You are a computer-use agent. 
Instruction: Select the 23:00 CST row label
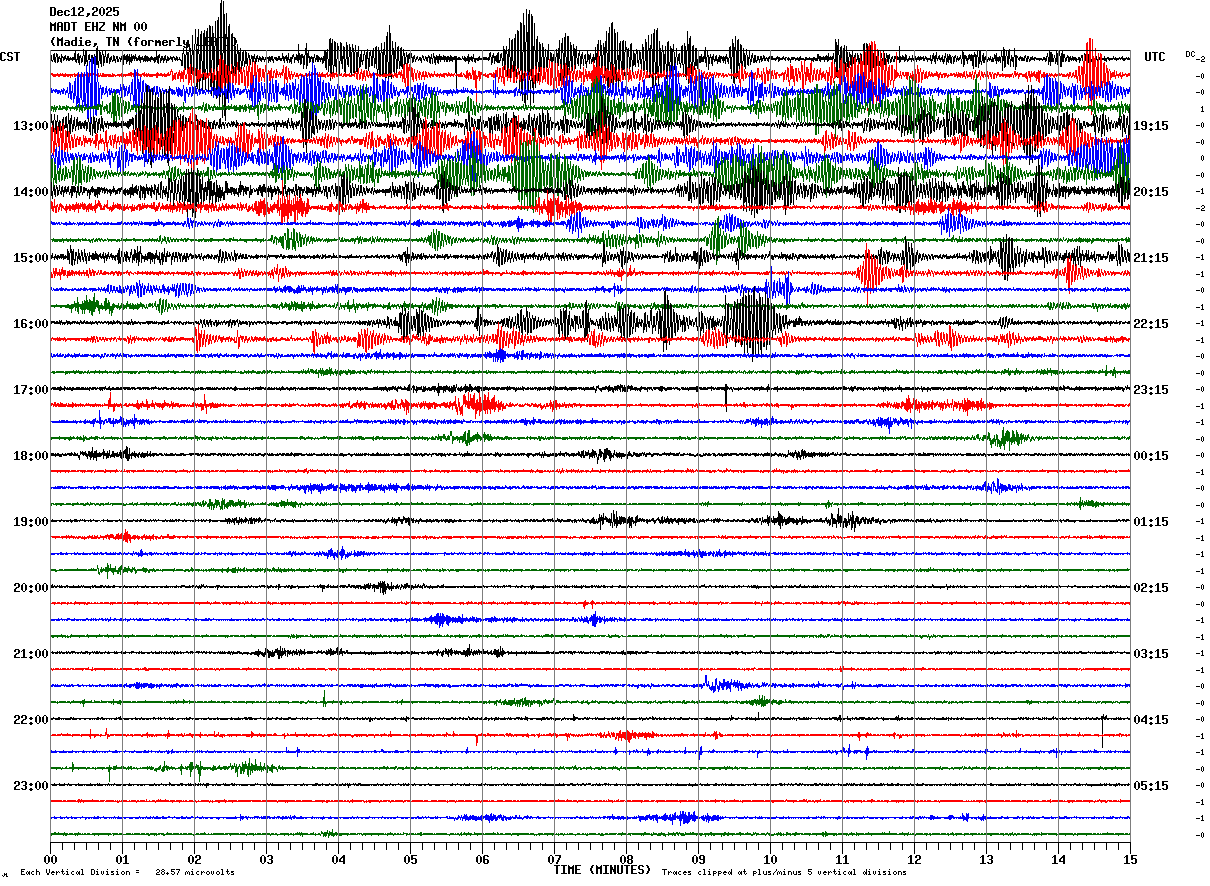click(31, 786)
